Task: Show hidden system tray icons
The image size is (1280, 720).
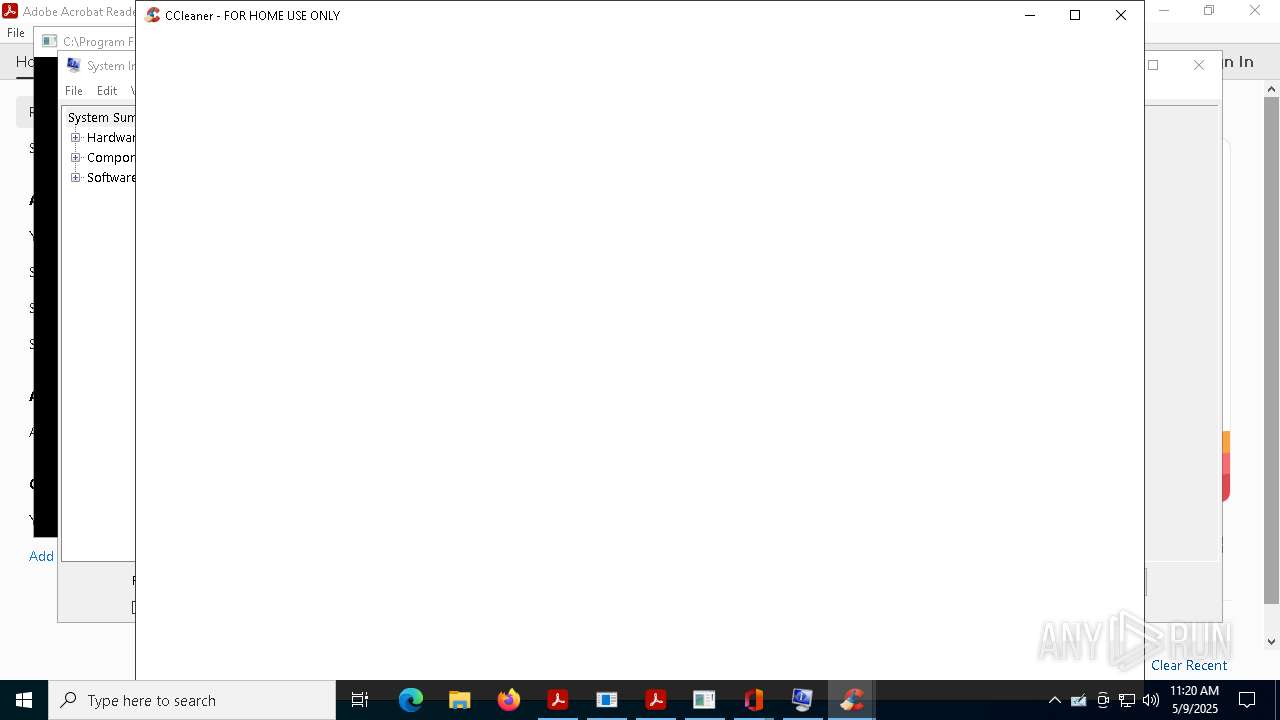Action: [1054, 700]
